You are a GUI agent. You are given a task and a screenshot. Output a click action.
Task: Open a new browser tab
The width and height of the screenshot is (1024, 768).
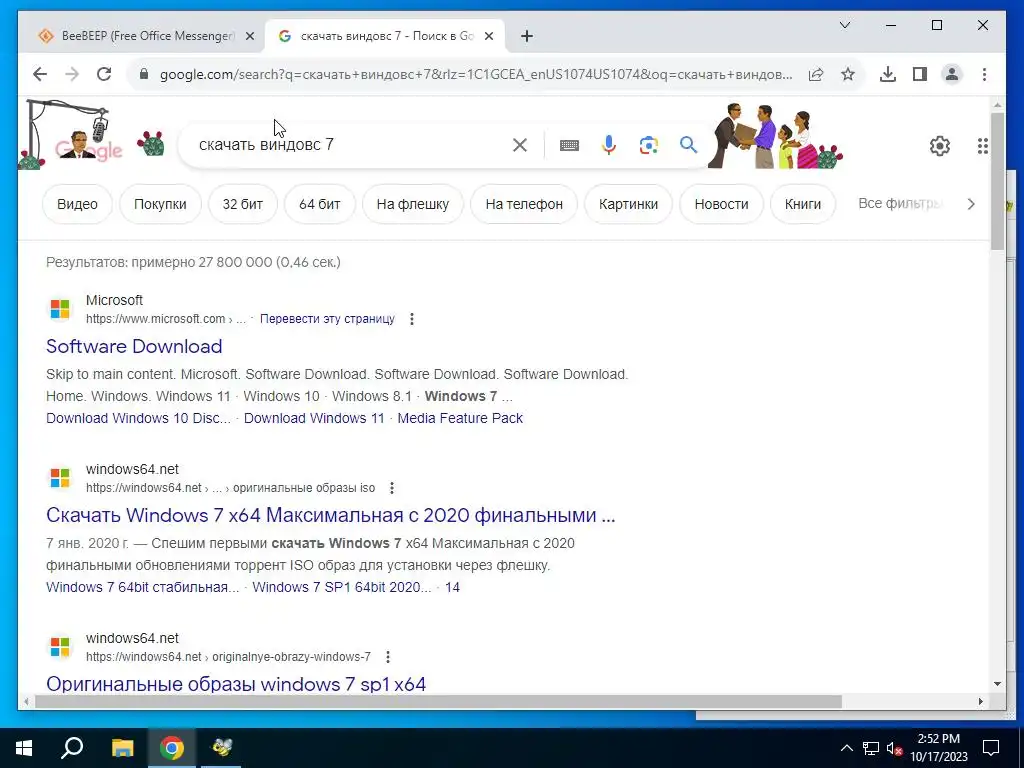tap(527, 37)
